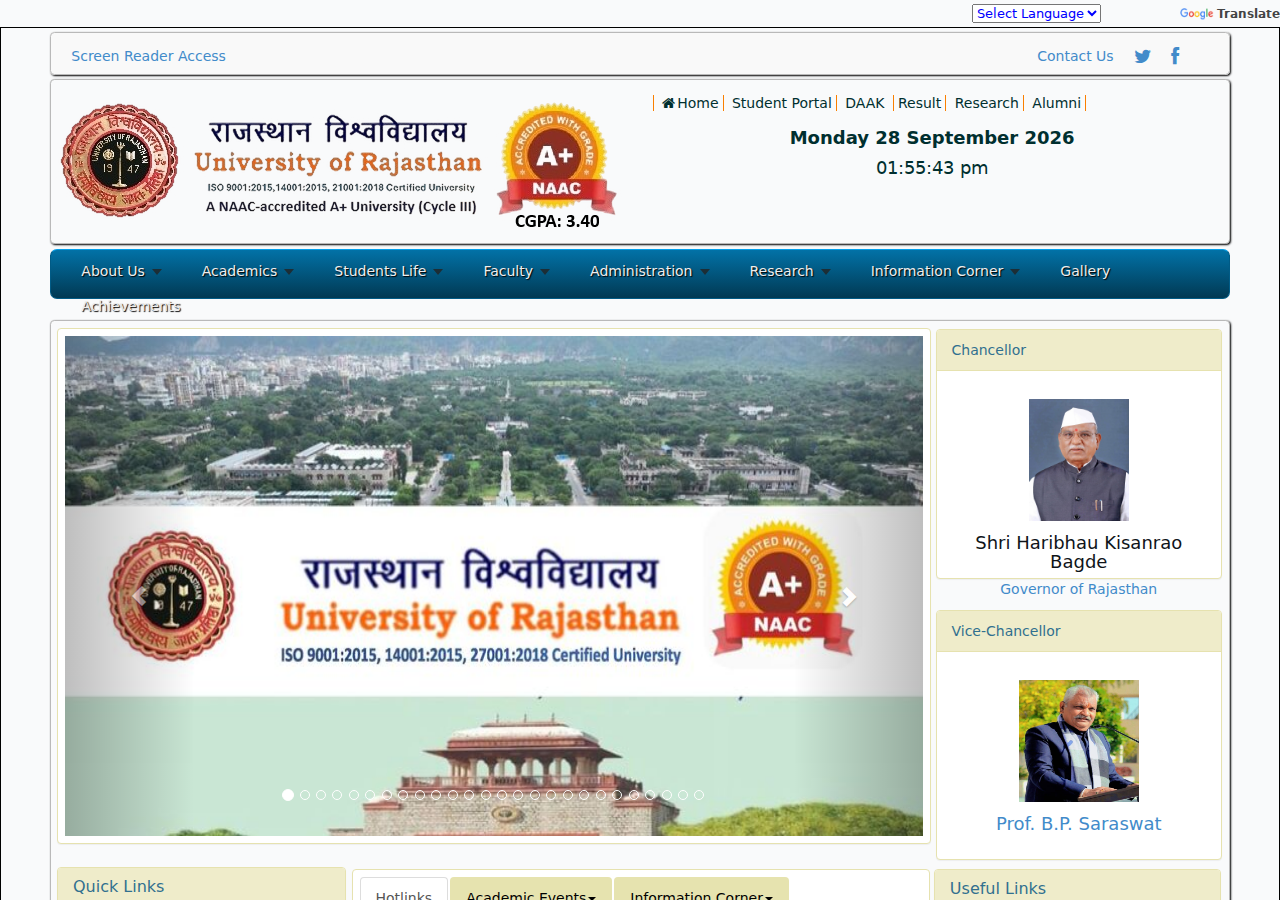Expand the Students Life menu
Screen dimensions: 1280x900
(388, 271)
